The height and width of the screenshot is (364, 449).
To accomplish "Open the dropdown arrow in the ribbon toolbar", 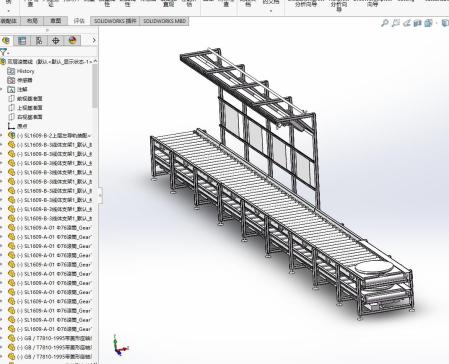I will click(x=271, y=10).
